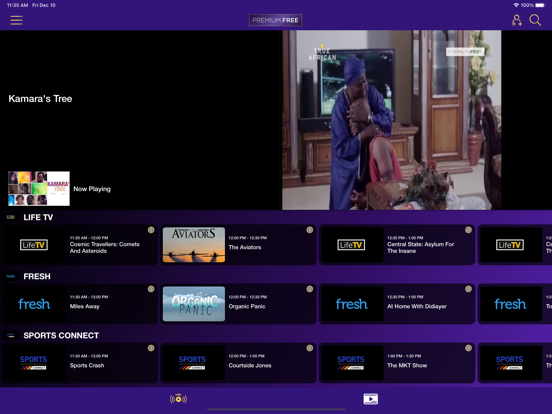Tap the 'Now Playing' label

(x=92, y=189)
